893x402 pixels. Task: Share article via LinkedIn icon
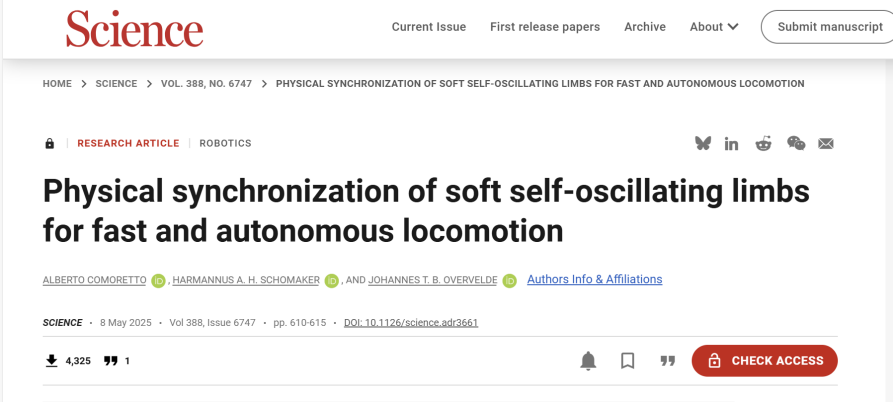(x=731, y=143)
